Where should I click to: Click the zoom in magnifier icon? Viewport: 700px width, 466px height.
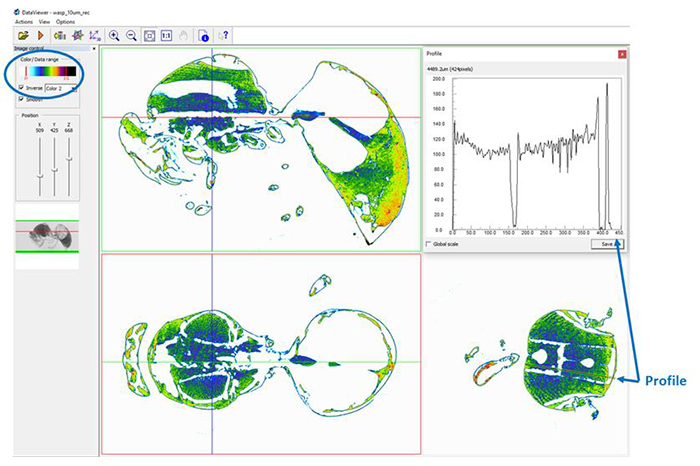(115, 35)
